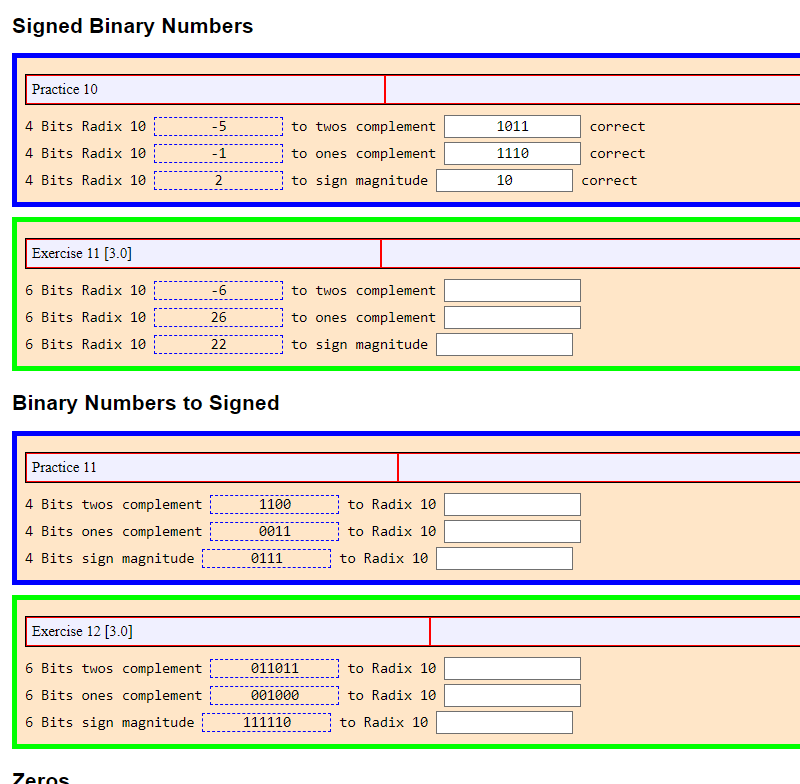Click the dashed field containing 0111

click(x=266, y=558)
